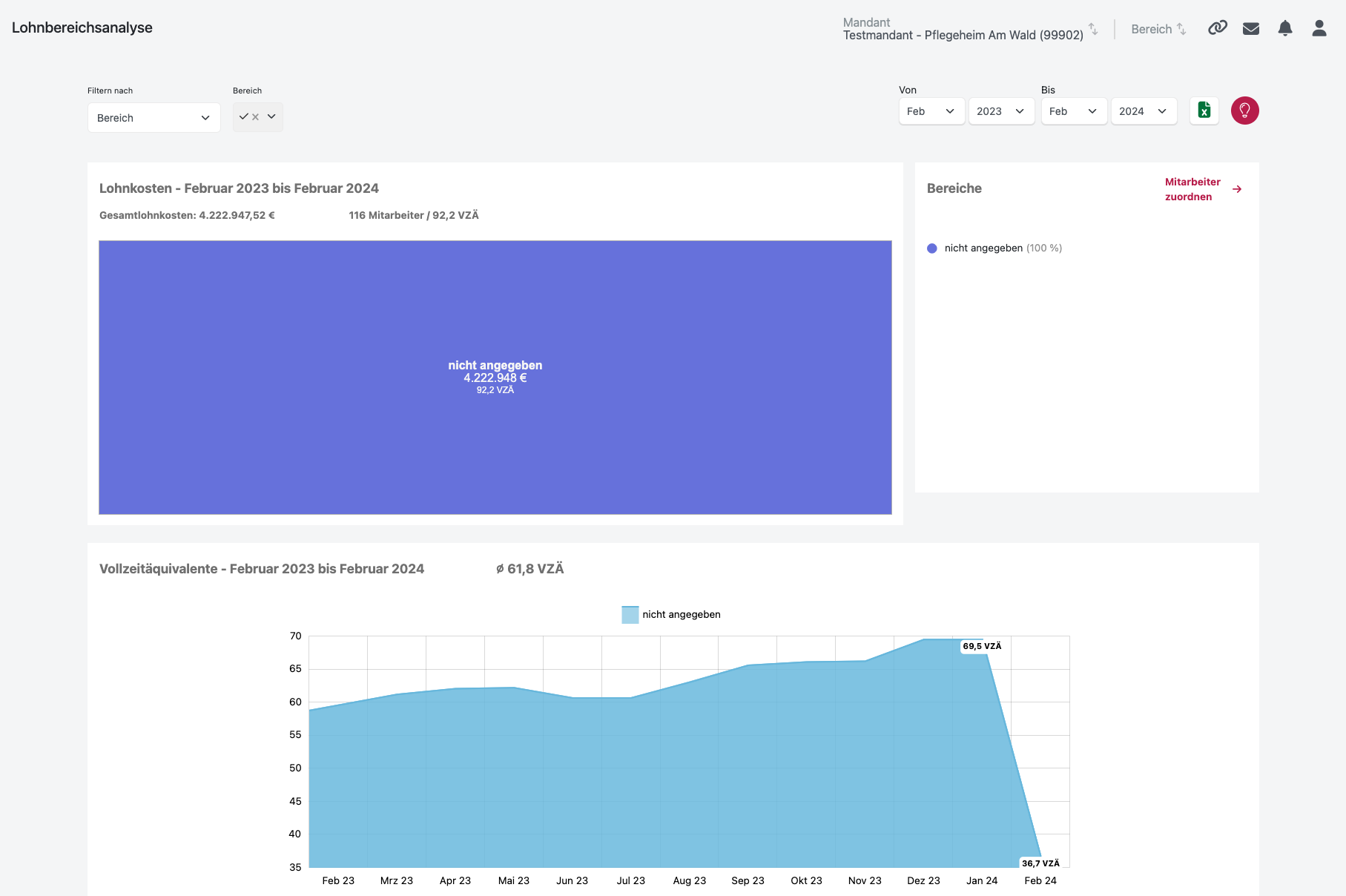
Task: Open the user profile icon
Action: pos(1319,29)
